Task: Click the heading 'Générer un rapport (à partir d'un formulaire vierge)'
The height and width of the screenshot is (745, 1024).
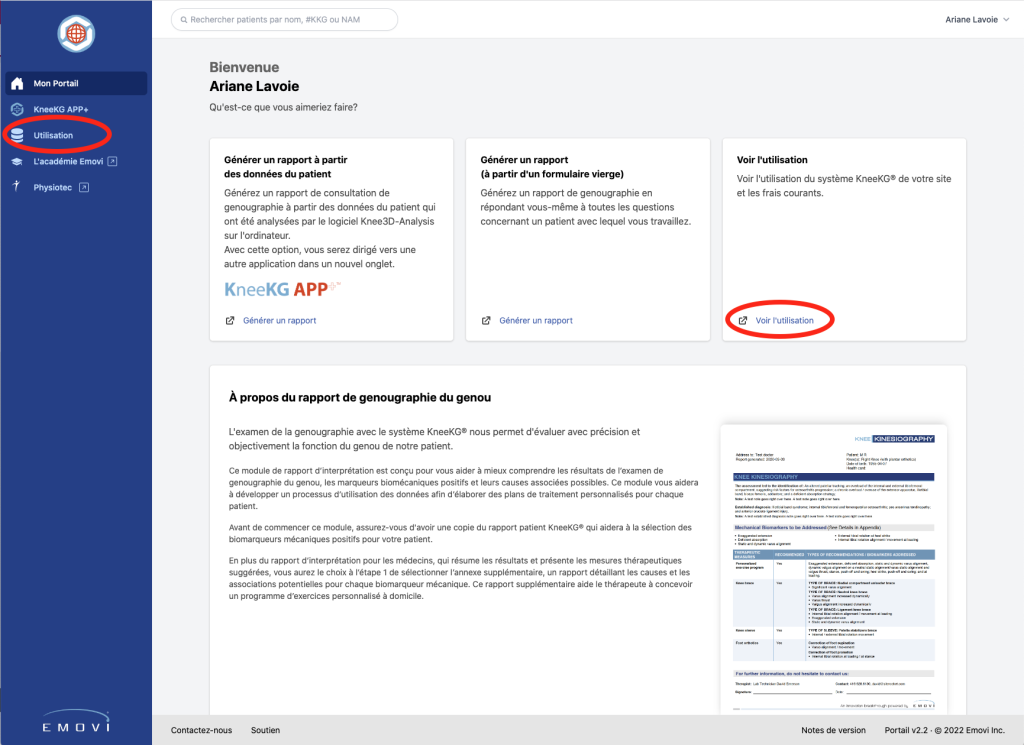Action: tap(552, 166)
